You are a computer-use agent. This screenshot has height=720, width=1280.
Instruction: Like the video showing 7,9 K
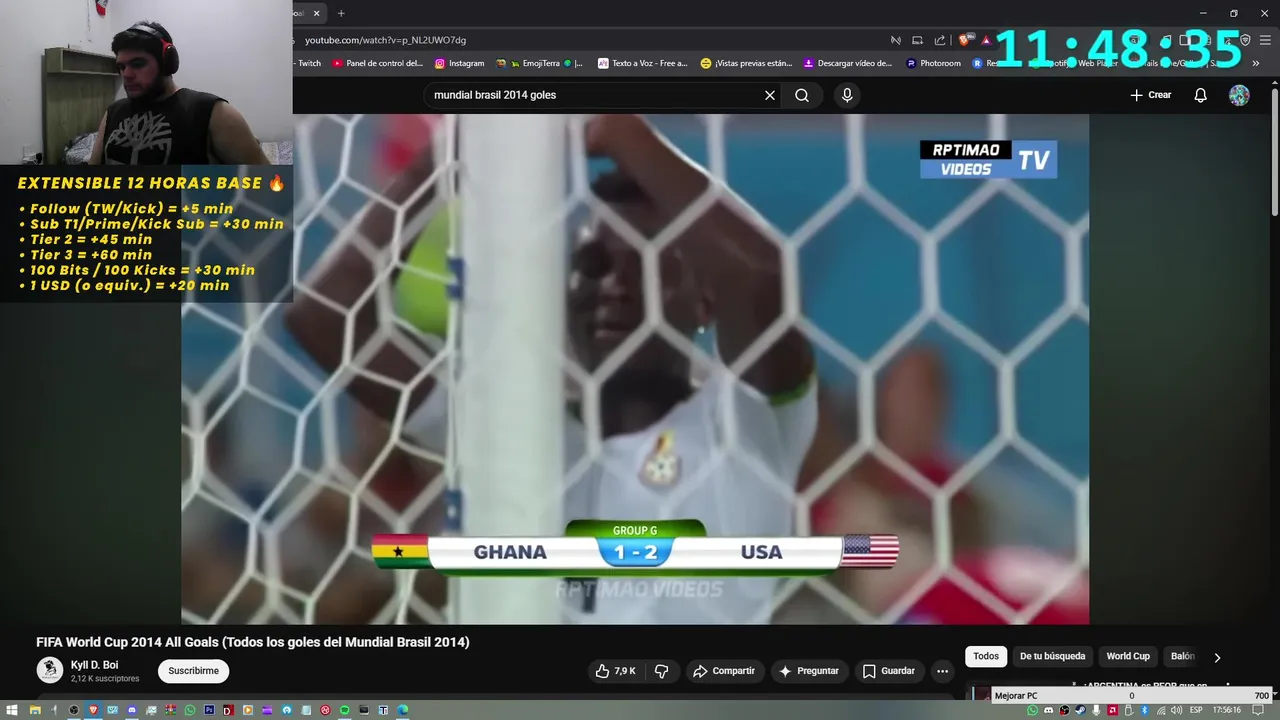(616, 671)
